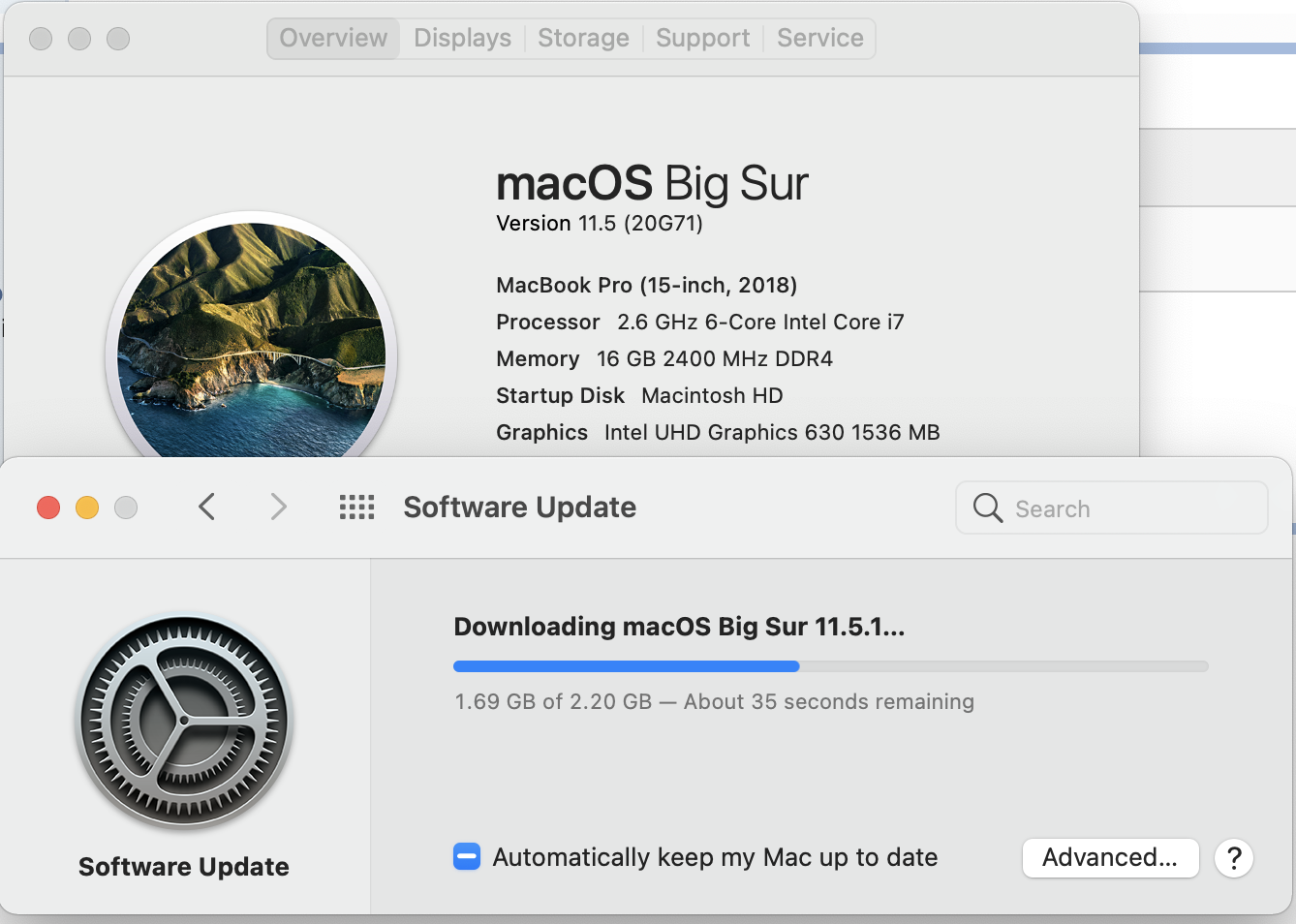Click Intel UHD Graphics 630 1536 MB
Viewport: 1296px width, 924px height.
pos(772,433)
